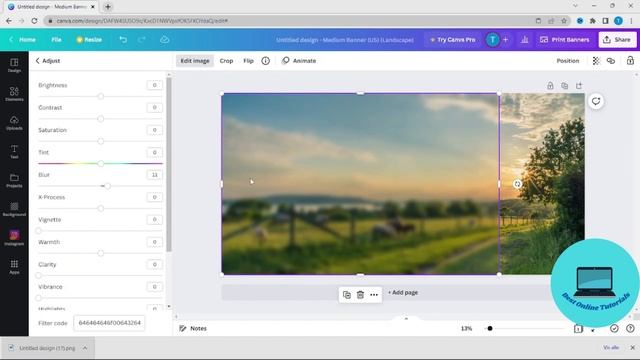Reload the browser page
This screenshot has height=360, width=640.
pyautogui.click(x=34, y=20)
